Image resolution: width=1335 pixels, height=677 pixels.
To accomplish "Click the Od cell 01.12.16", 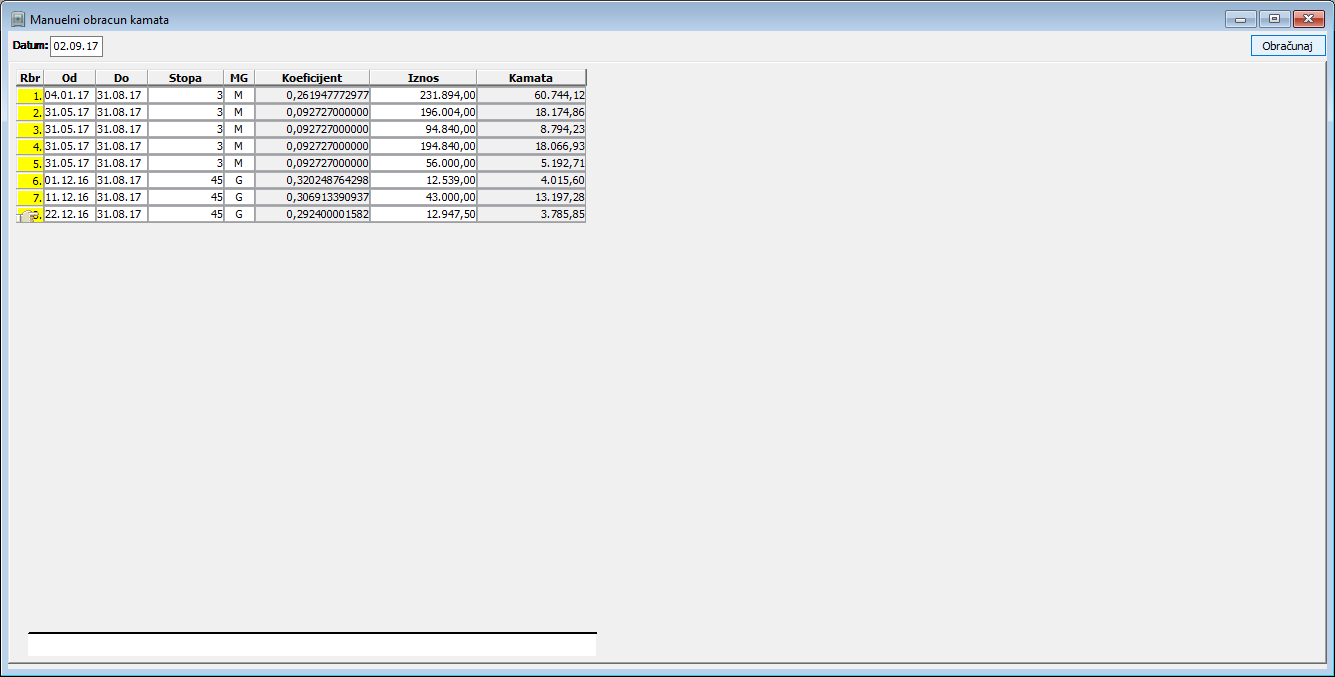I will tap(70, 180).
